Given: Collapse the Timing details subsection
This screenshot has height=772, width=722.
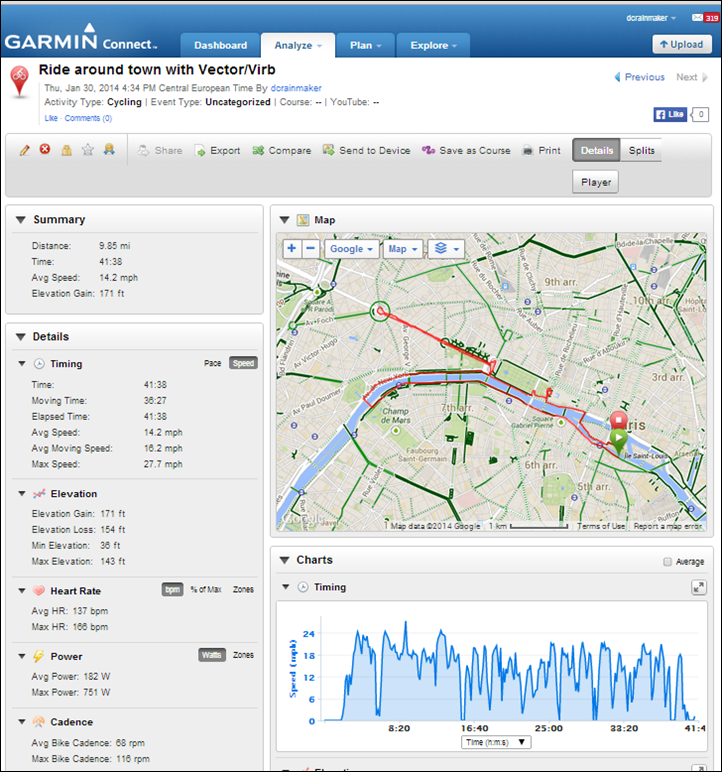Looking at the screenshot, I should pyautogui.click(x=22, y=364).
